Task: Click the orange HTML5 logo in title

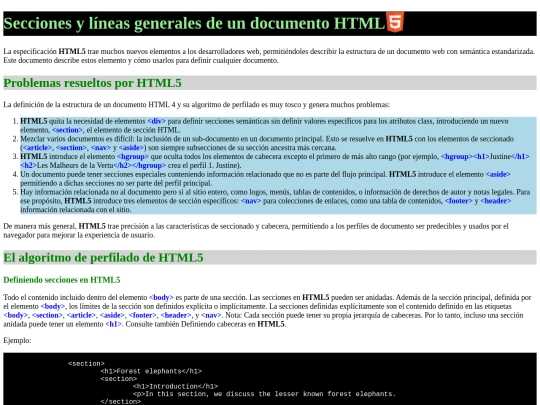Action: (395, 22)
